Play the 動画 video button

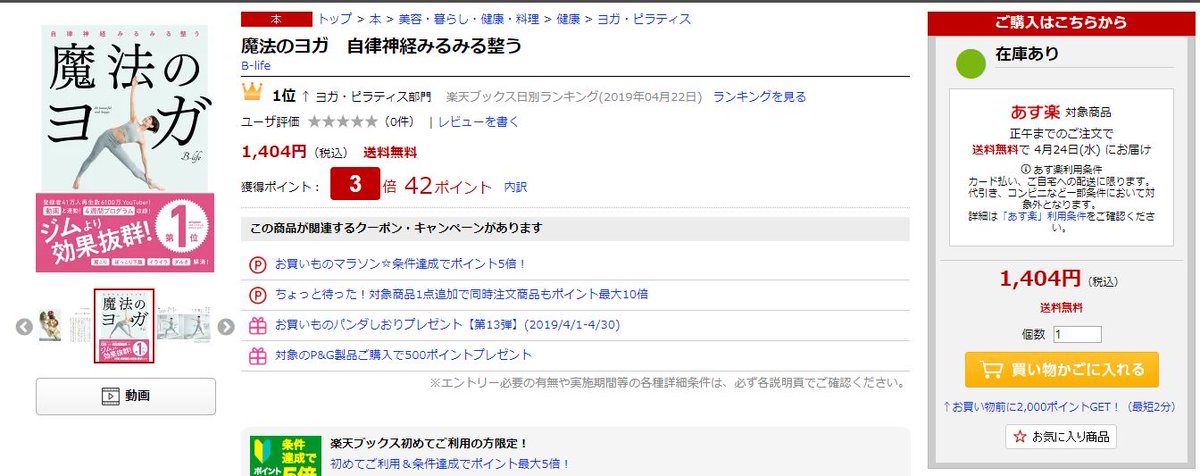pos(125,396)
